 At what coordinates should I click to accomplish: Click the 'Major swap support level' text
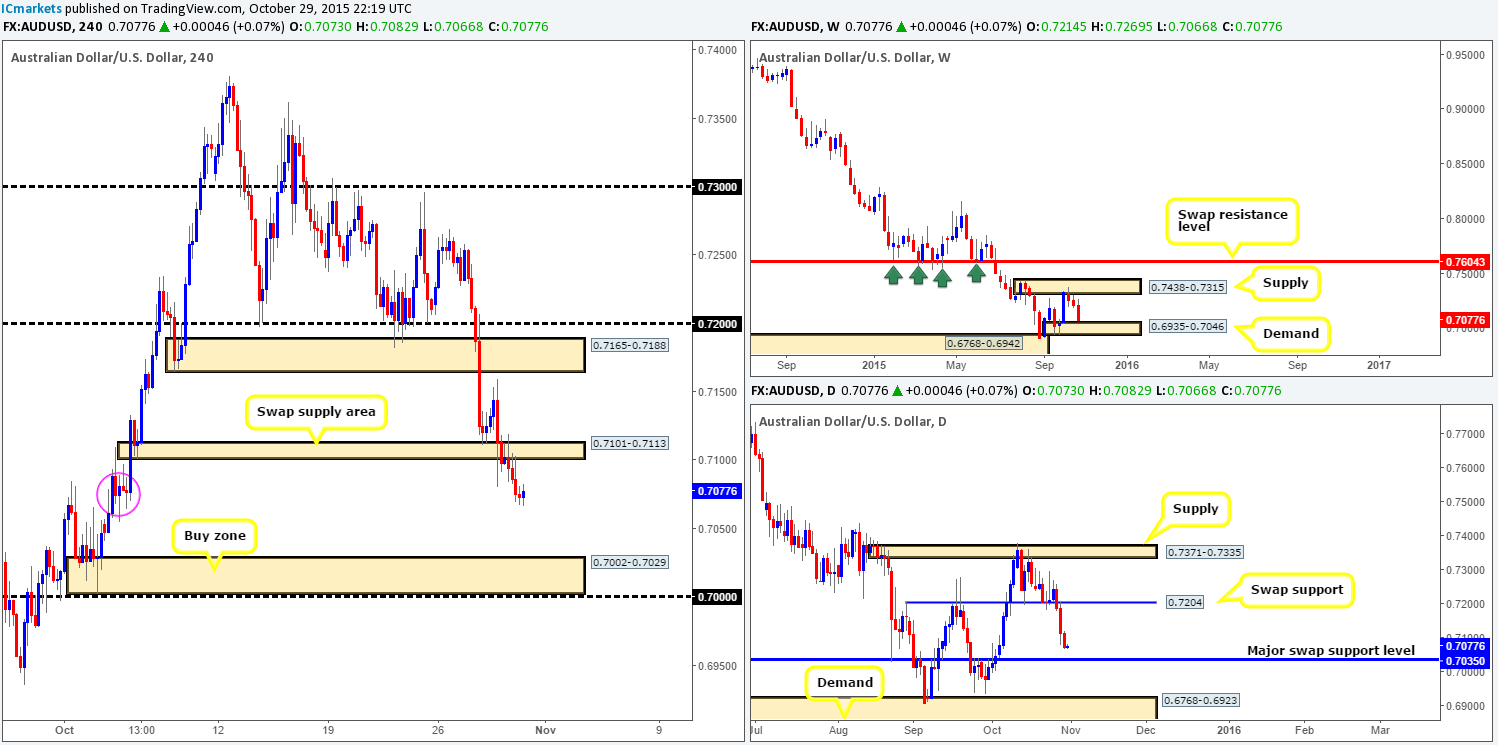(x=1331, y=651)
